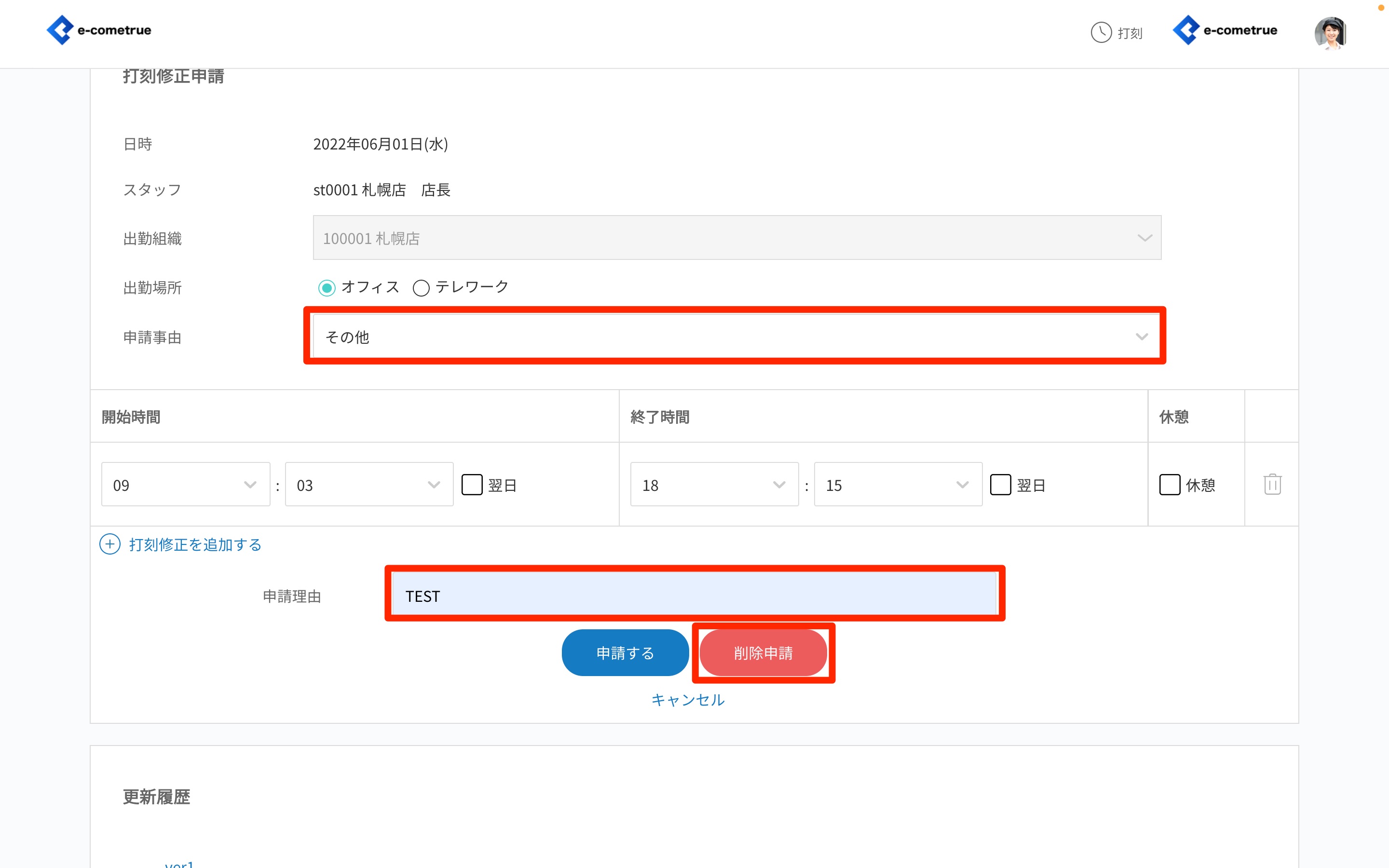Open the end minute dropdown showing 15
The width and height of the screenshot is (1389, 868).
click(x=898, y=485)
